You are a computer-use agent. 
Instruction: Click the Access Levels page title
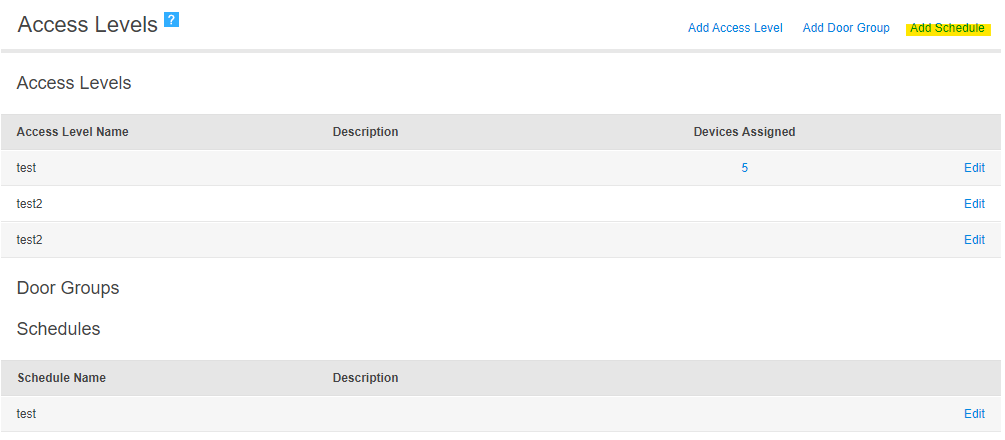(87, 25)
